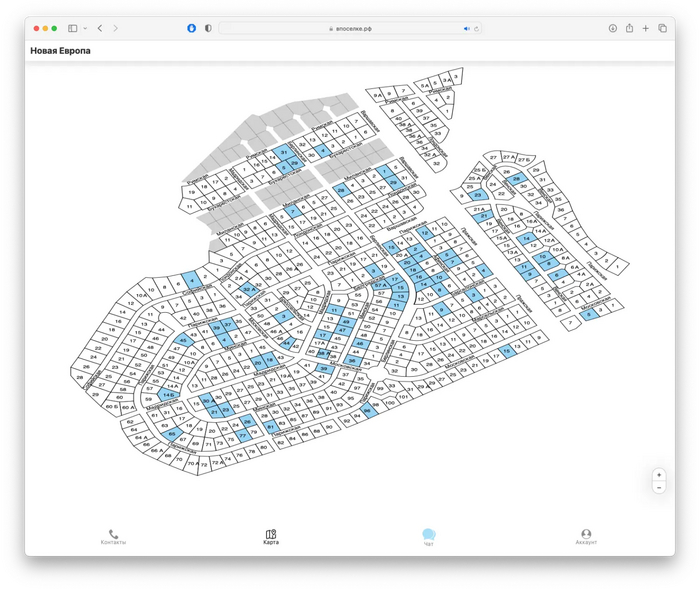700x589 pixels.
Task: Zoom in the map with plus button
Action: click(659, 475)
